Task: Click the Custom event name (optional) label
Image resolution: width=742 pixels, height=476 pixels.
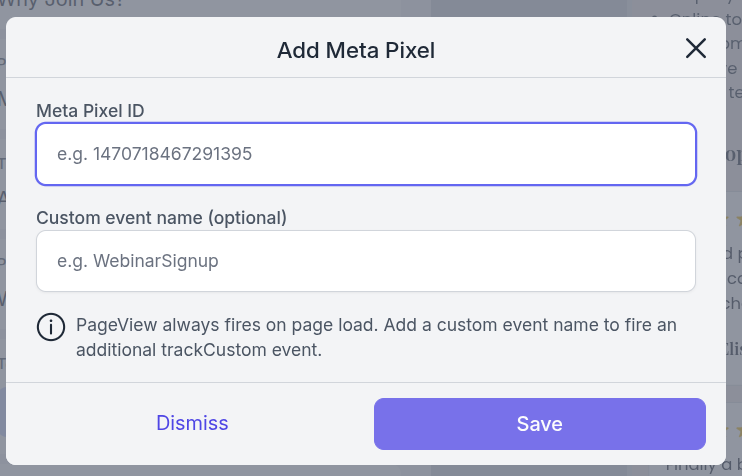Action: pos(161,218)
